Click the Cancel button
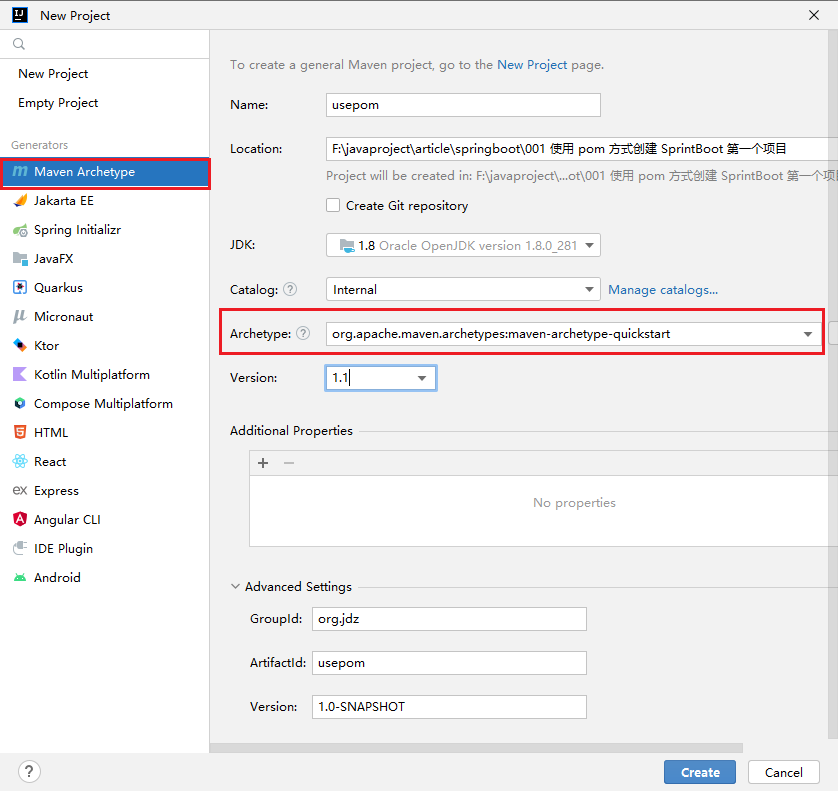Image resolution: width=838 pixels, height=791 pixels. (783, 772)
